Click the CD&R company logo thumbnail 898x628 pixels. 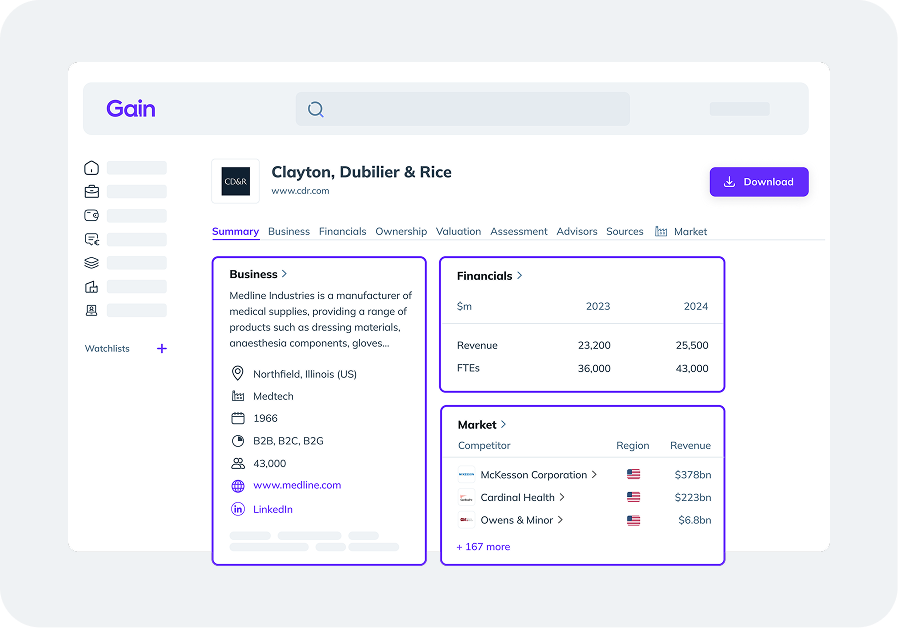point(235,181)
